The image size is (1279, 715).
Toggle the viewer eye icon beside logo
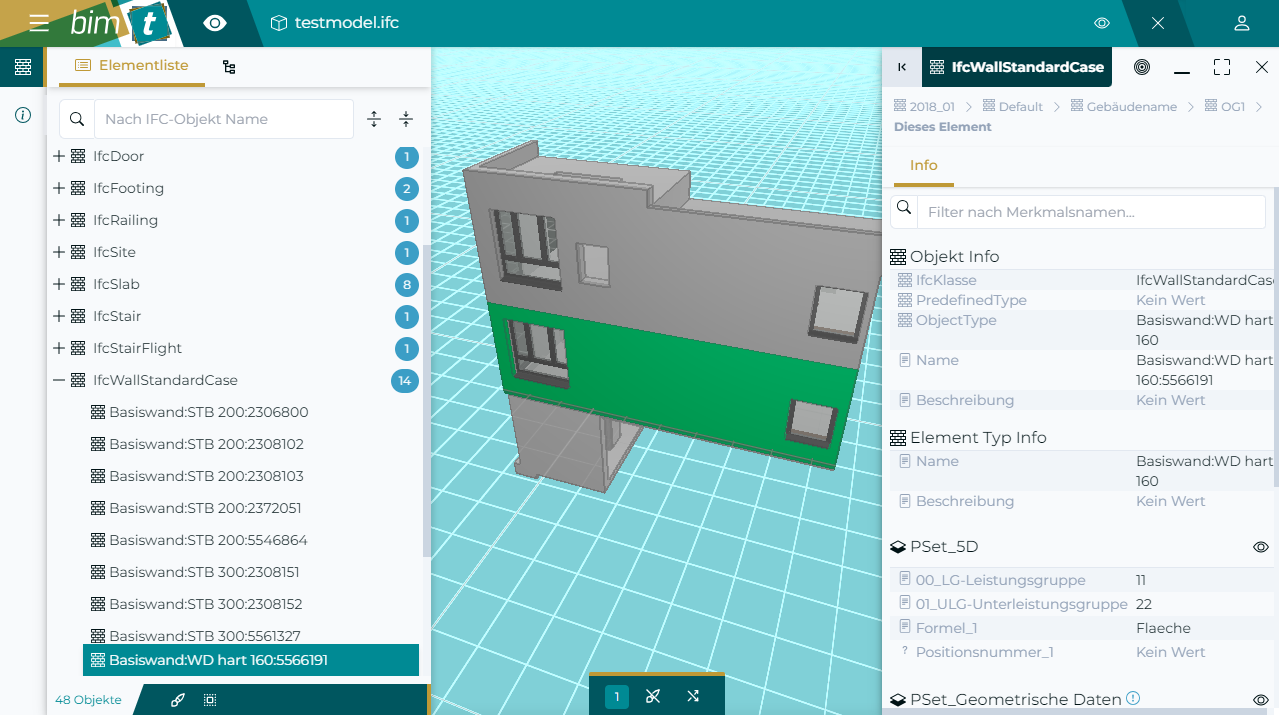pos(215,23)
